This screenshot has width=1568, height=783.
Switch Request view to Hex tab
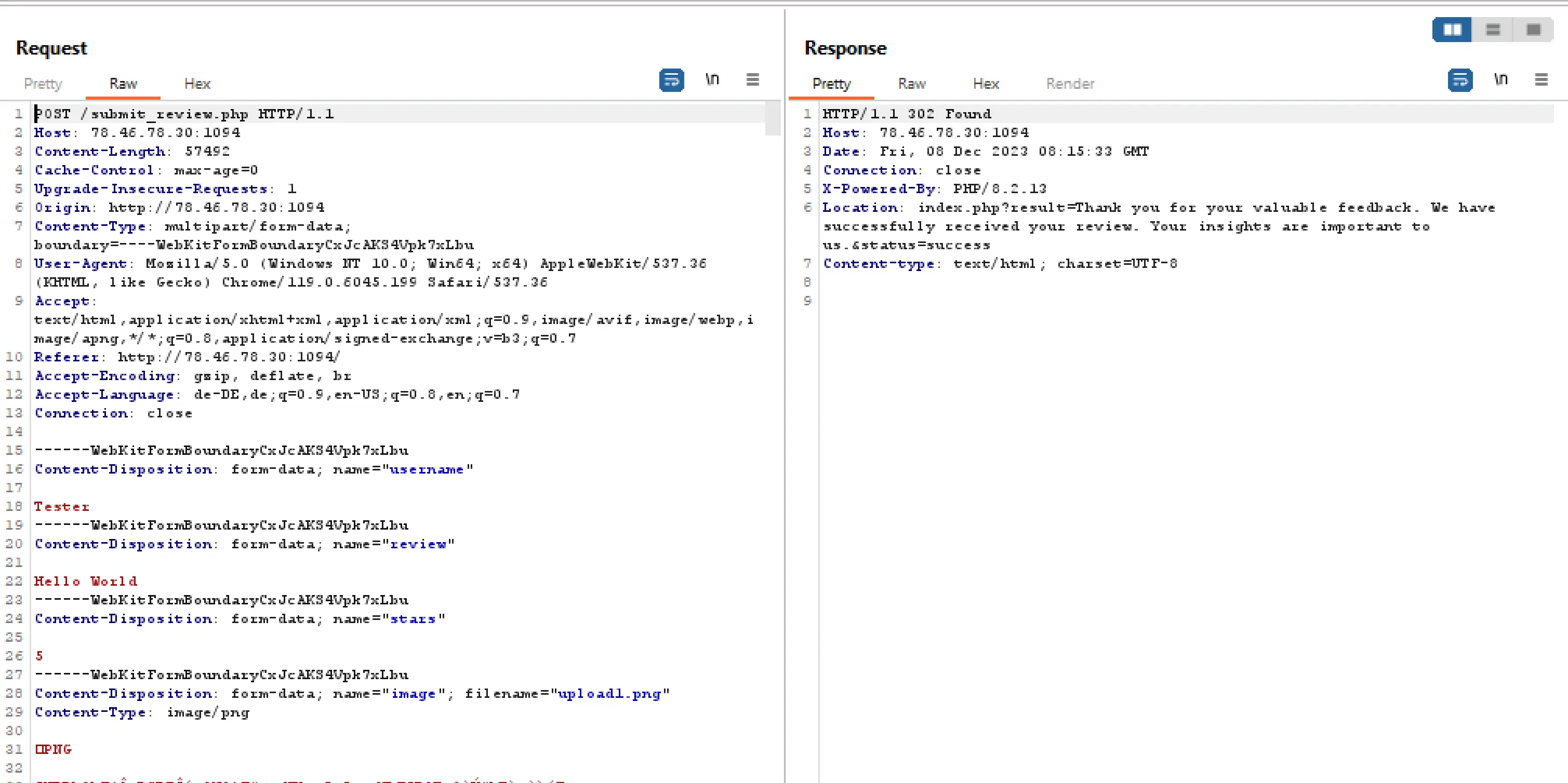[197, 84]
